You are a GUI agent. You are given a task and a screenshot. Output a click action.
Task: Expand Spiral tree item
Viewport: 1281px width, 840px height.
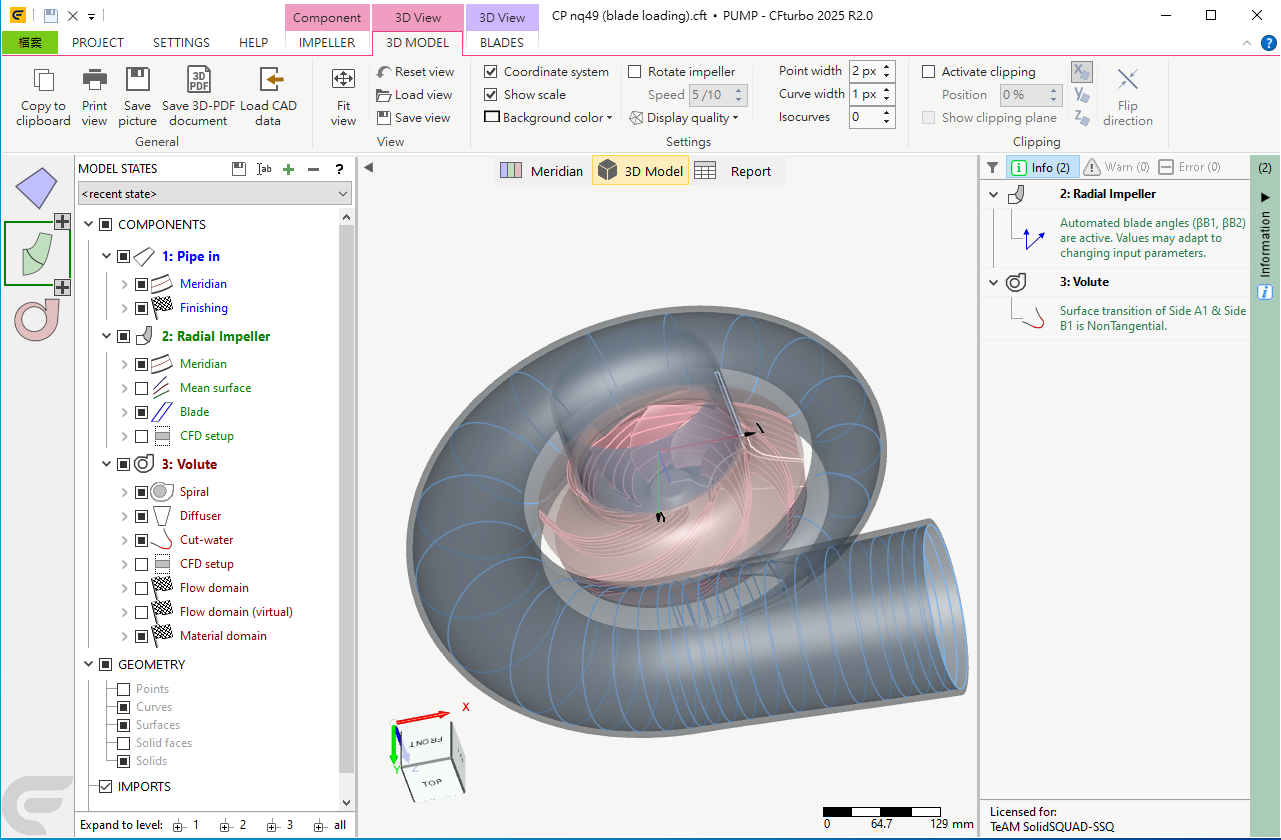point(125,492)
